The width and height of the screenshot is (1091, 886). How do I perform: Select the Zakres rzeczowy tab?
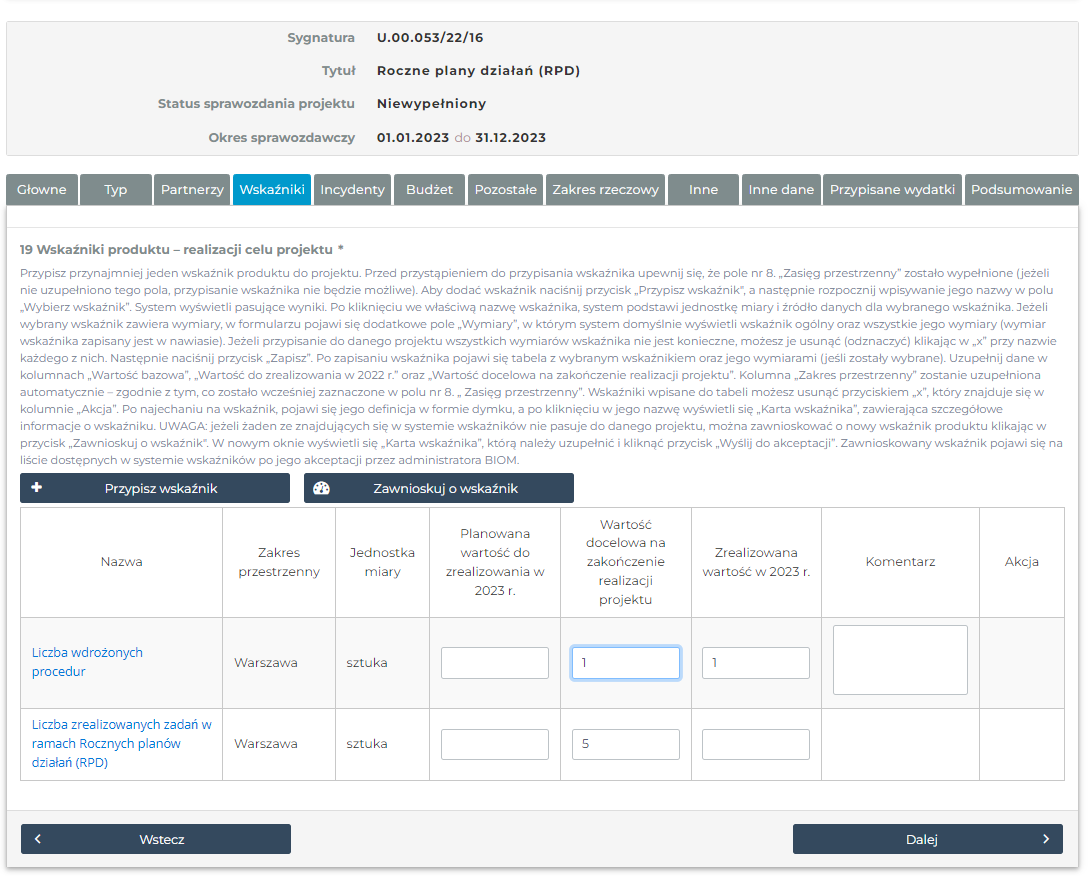coord(605,189)
